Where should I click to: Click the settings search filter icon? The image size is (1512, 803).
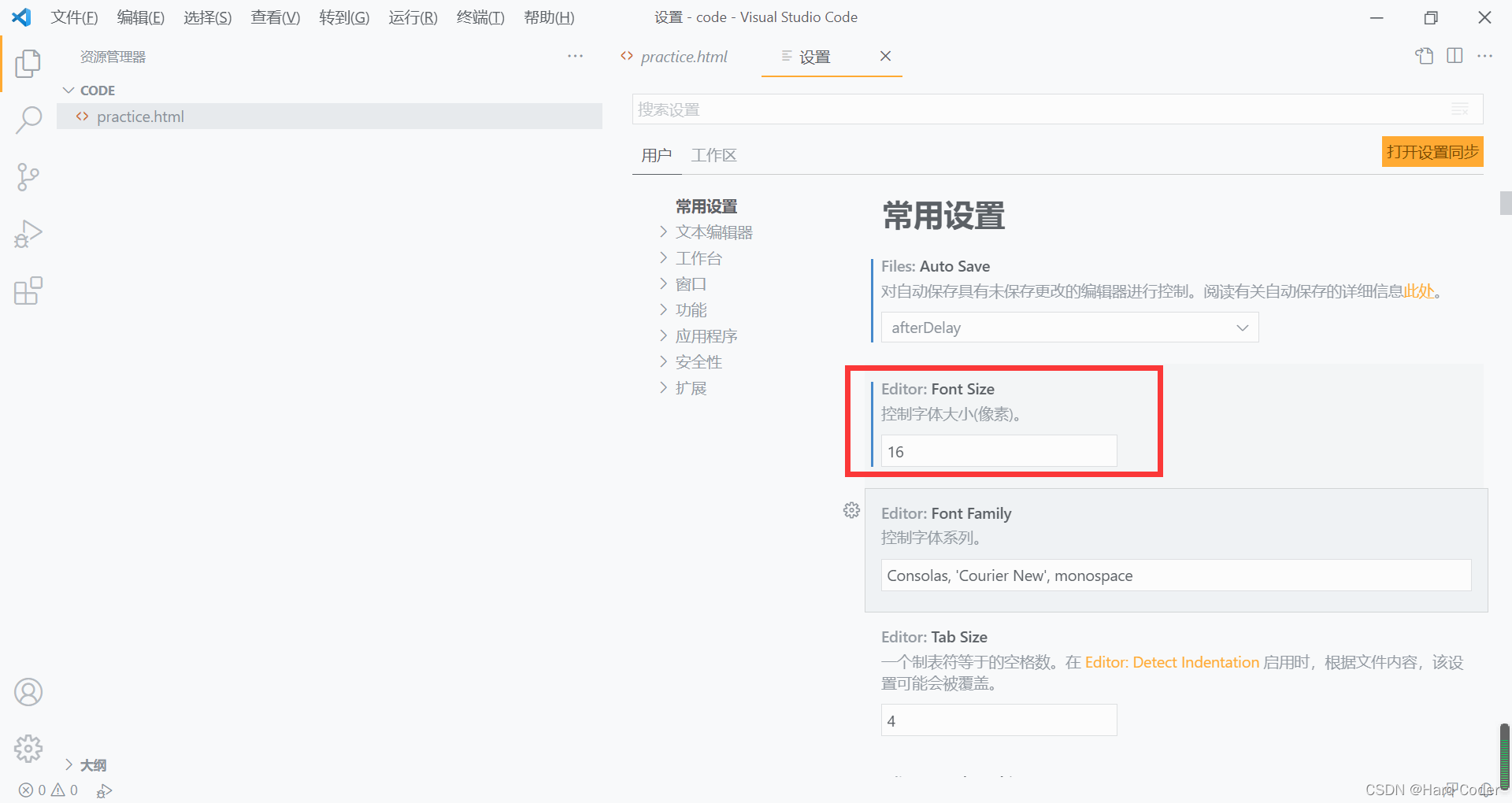[x=1460, y=109]
